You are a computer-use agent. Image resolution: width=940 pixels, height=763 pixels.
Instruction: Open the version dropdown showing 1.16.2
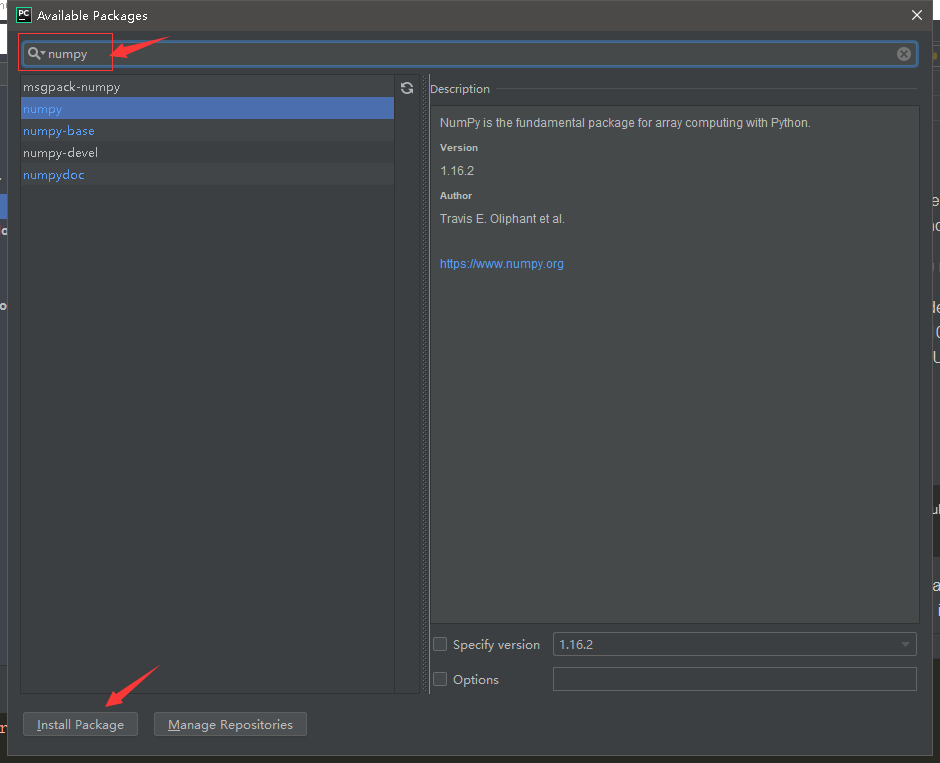(903, 644)
